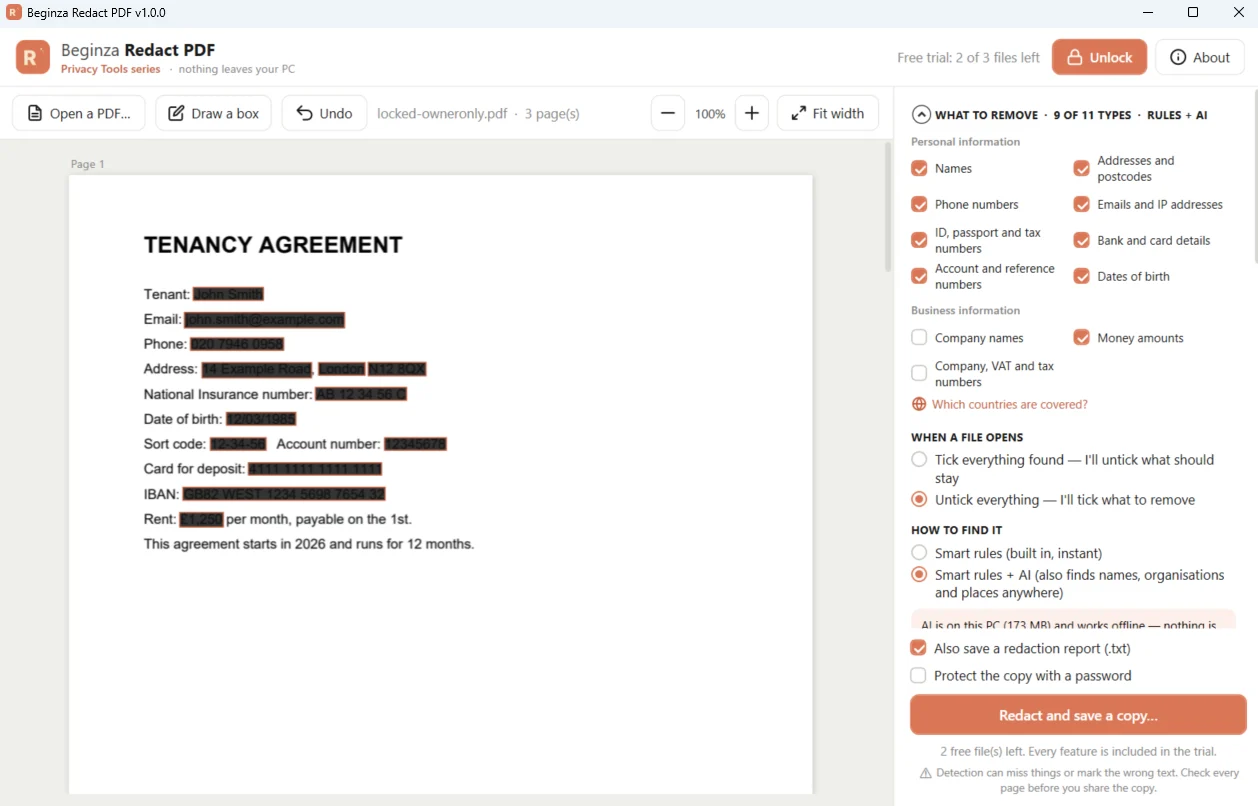
Task: Choose Smart rules (built in, instant)
Action: pos(919,553)
